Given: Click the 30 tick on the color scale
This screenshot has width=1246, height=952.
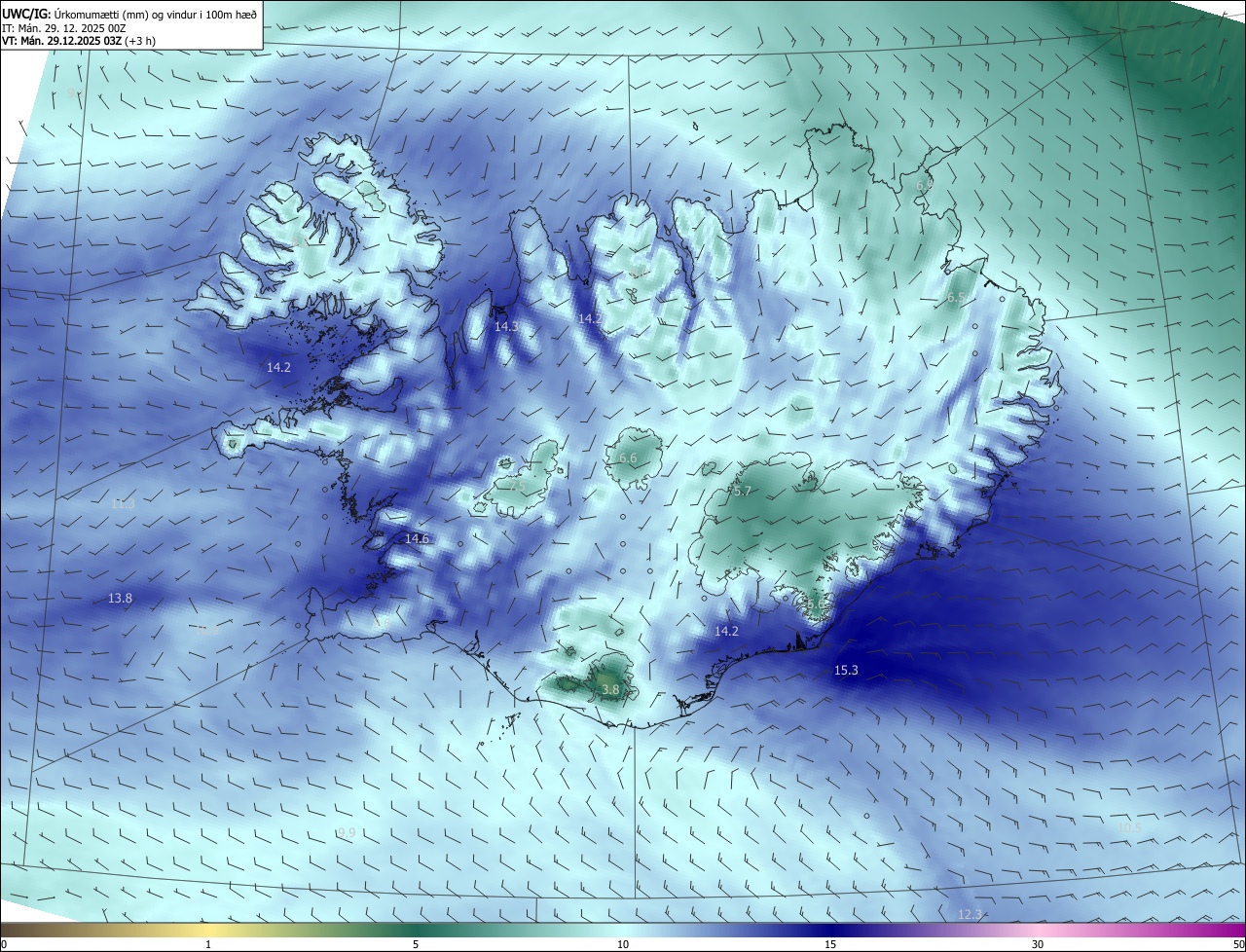Looking at the screenshot, I should click(1038, 944).
